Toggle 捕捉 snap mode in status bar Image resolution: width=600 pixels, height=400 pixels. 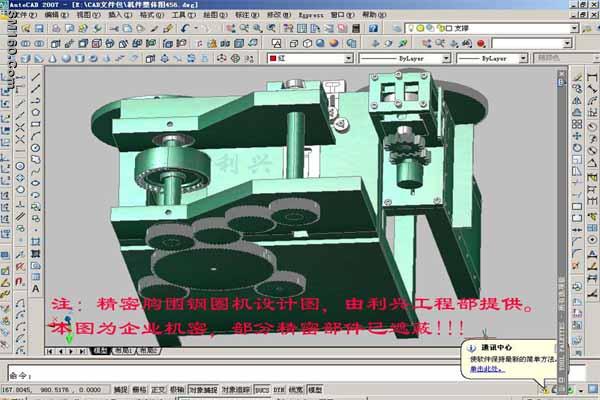pos(121,390)
